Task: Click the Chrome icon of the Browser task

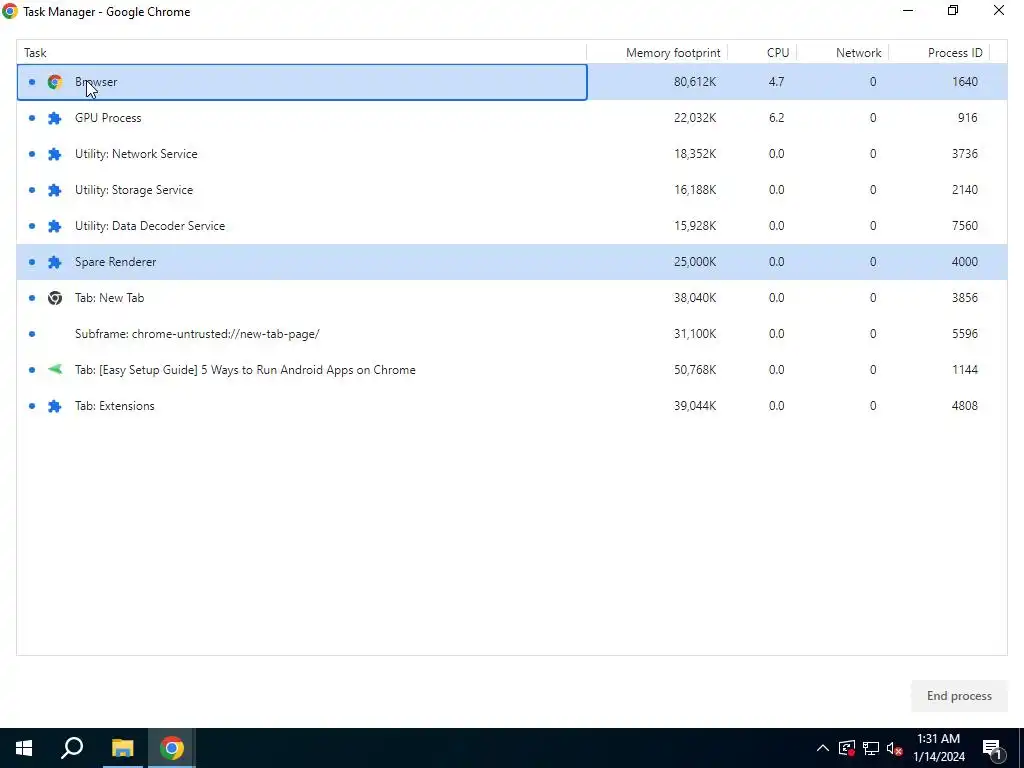Action: [x=55, y=82]
